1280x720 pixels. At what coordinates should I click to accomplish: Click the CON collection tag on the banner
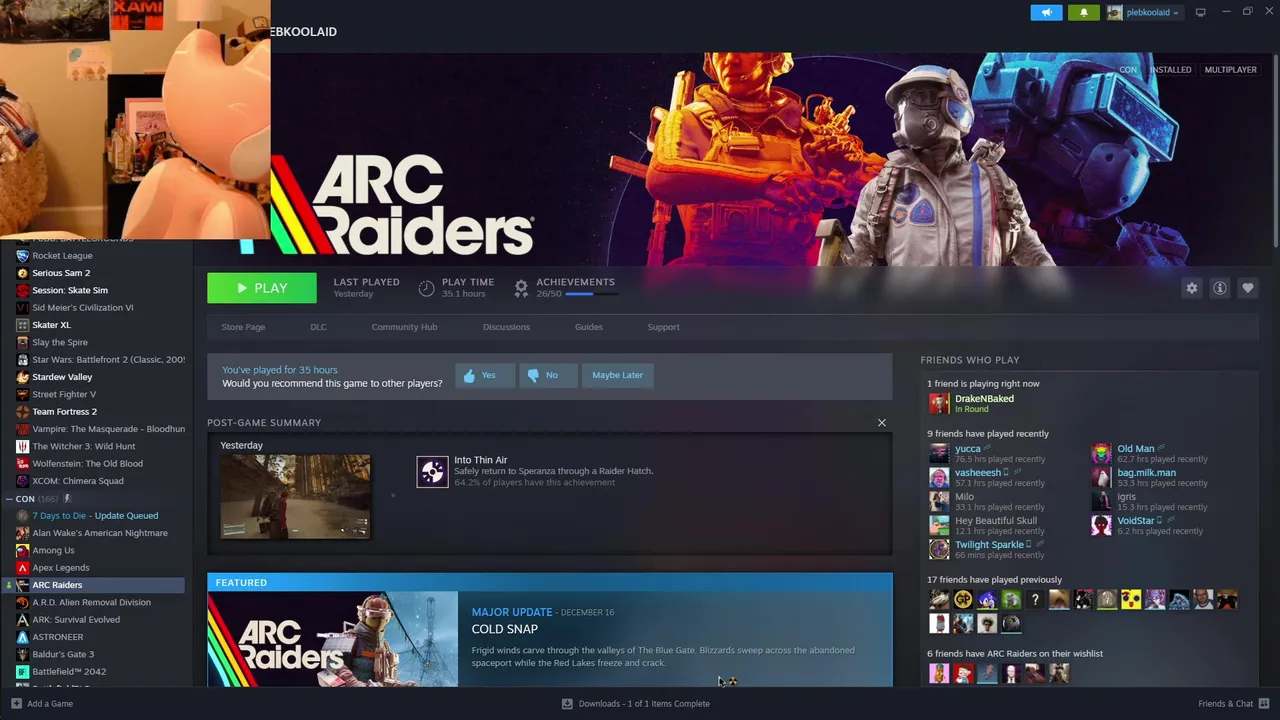1128,70
